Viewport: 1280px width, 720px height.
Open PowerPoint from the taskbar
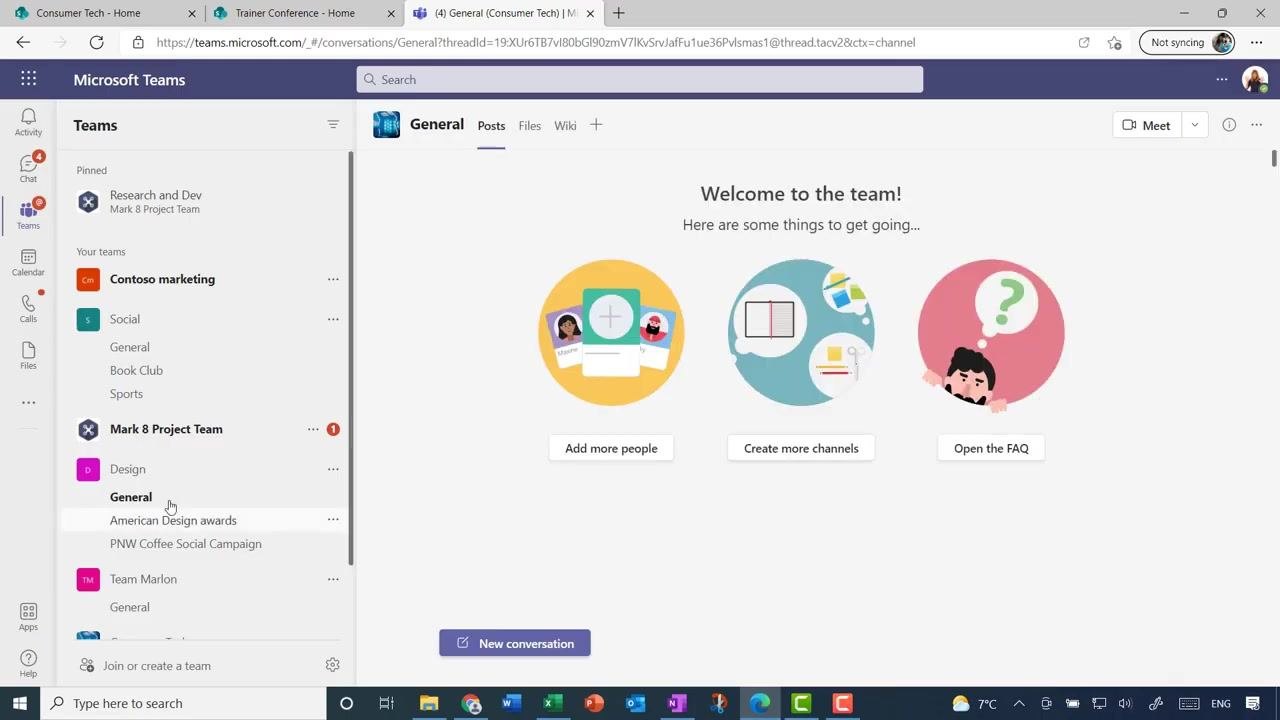point(594,703)
